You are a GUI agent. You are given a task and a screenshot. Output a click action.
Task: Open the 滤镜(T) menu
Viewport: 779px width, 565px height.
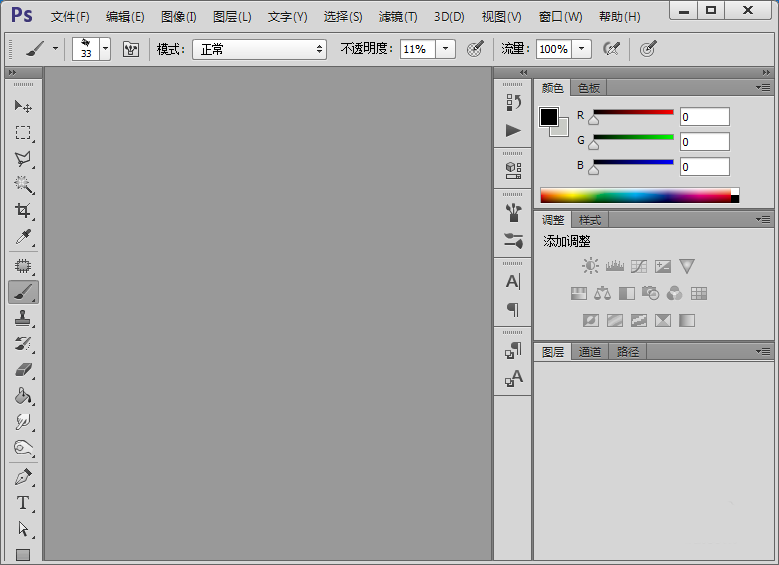398,17
